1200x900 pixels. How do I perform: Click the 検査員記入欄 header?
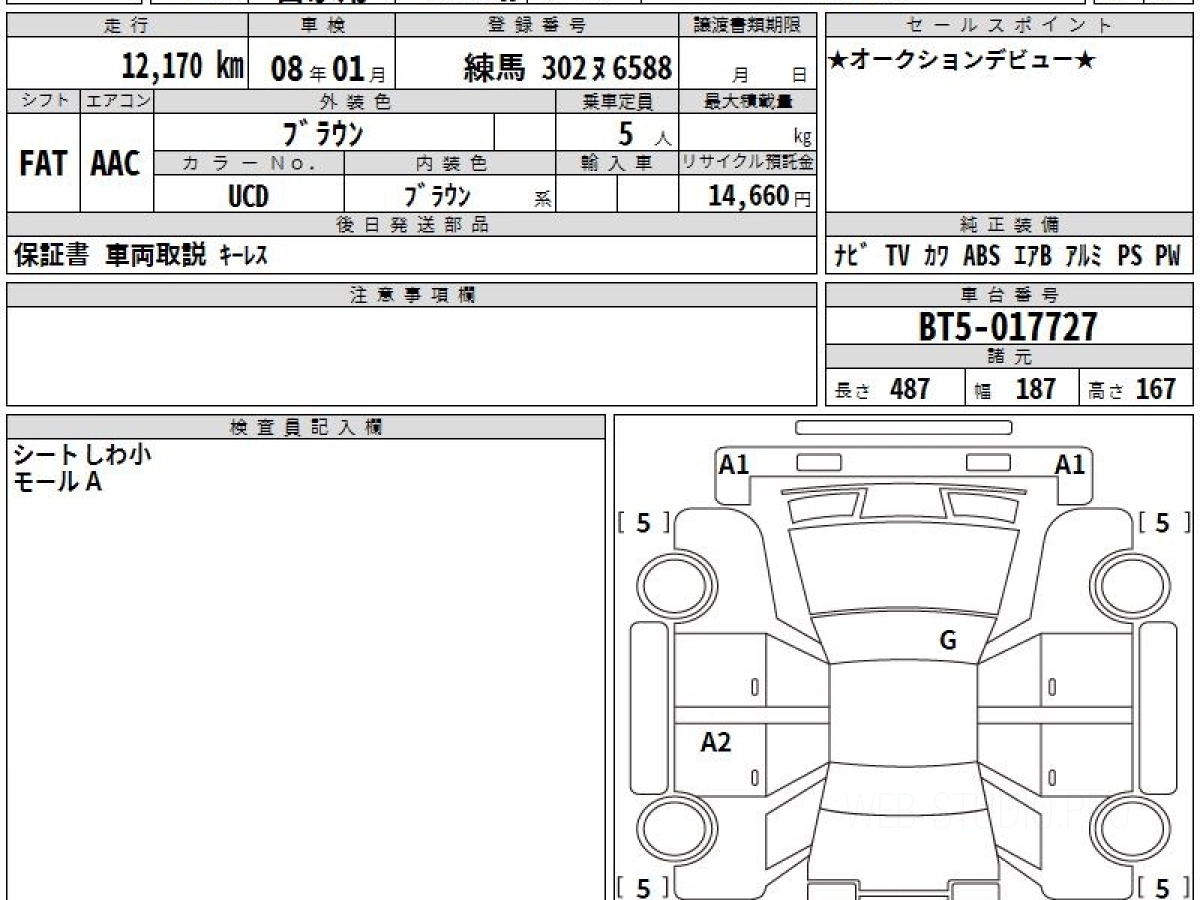pos(306,426)
